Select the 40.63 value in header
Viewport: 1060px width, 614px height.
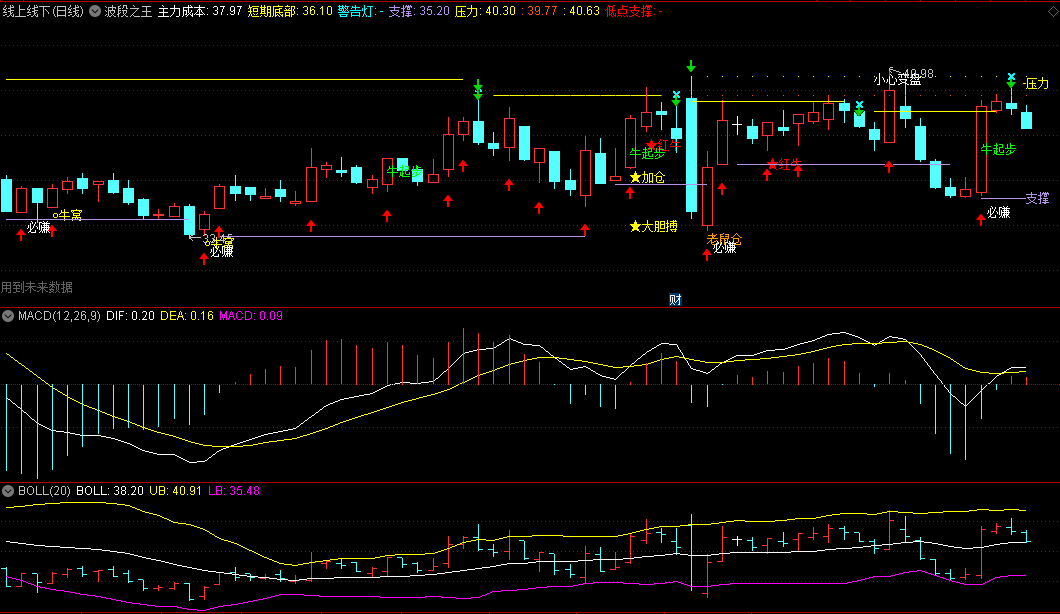tap(584, 11)
